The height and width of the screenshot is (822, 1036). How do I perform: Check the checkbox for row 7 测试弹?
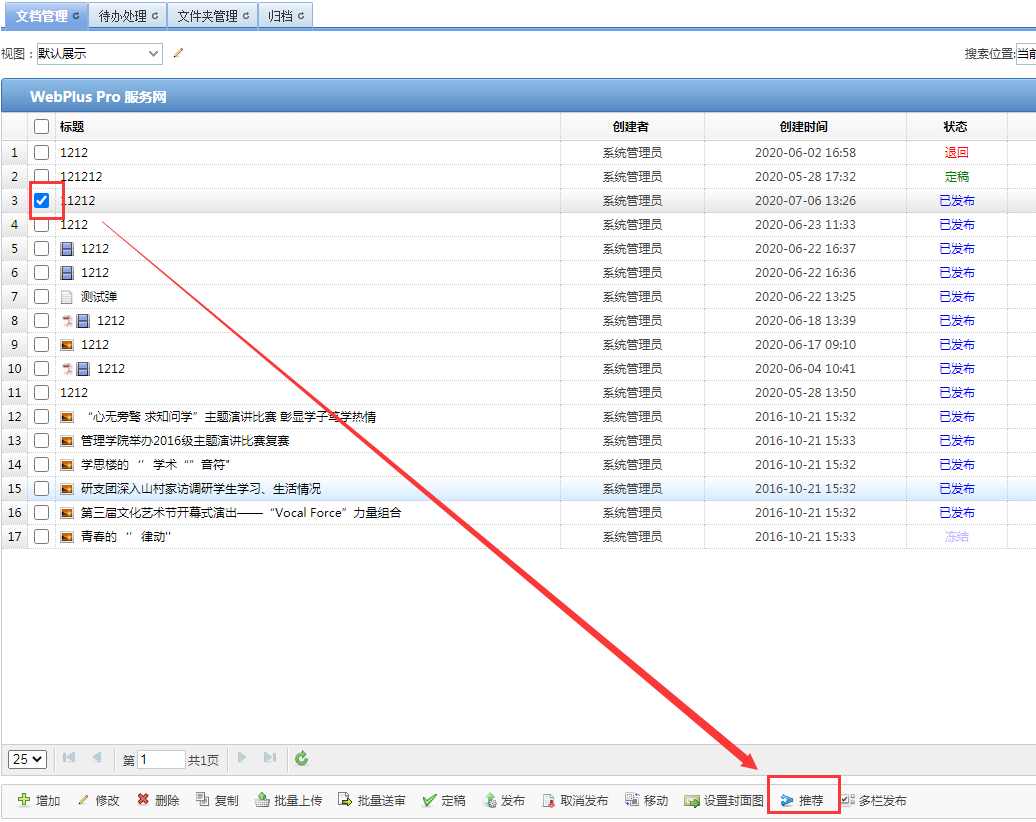pyautogui.click(x=41, y=297)
